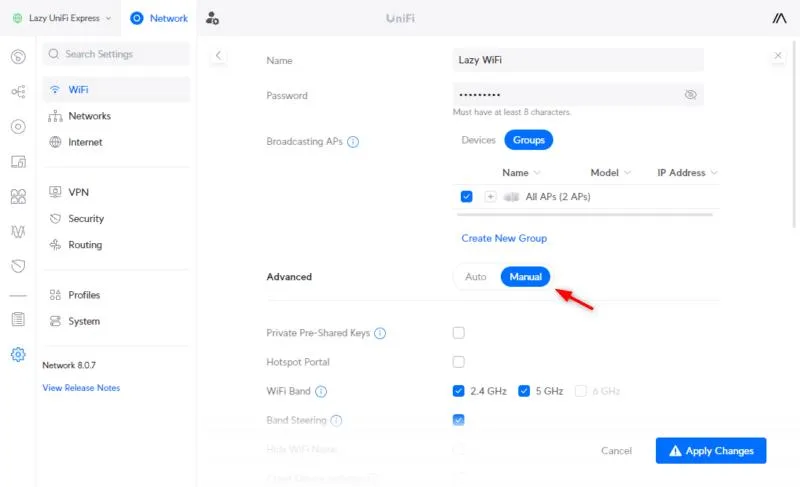The image size is (800, 487).
Task: Enable Private Pre-Shared Keys checkbox
Action: [x=459, y=333]
